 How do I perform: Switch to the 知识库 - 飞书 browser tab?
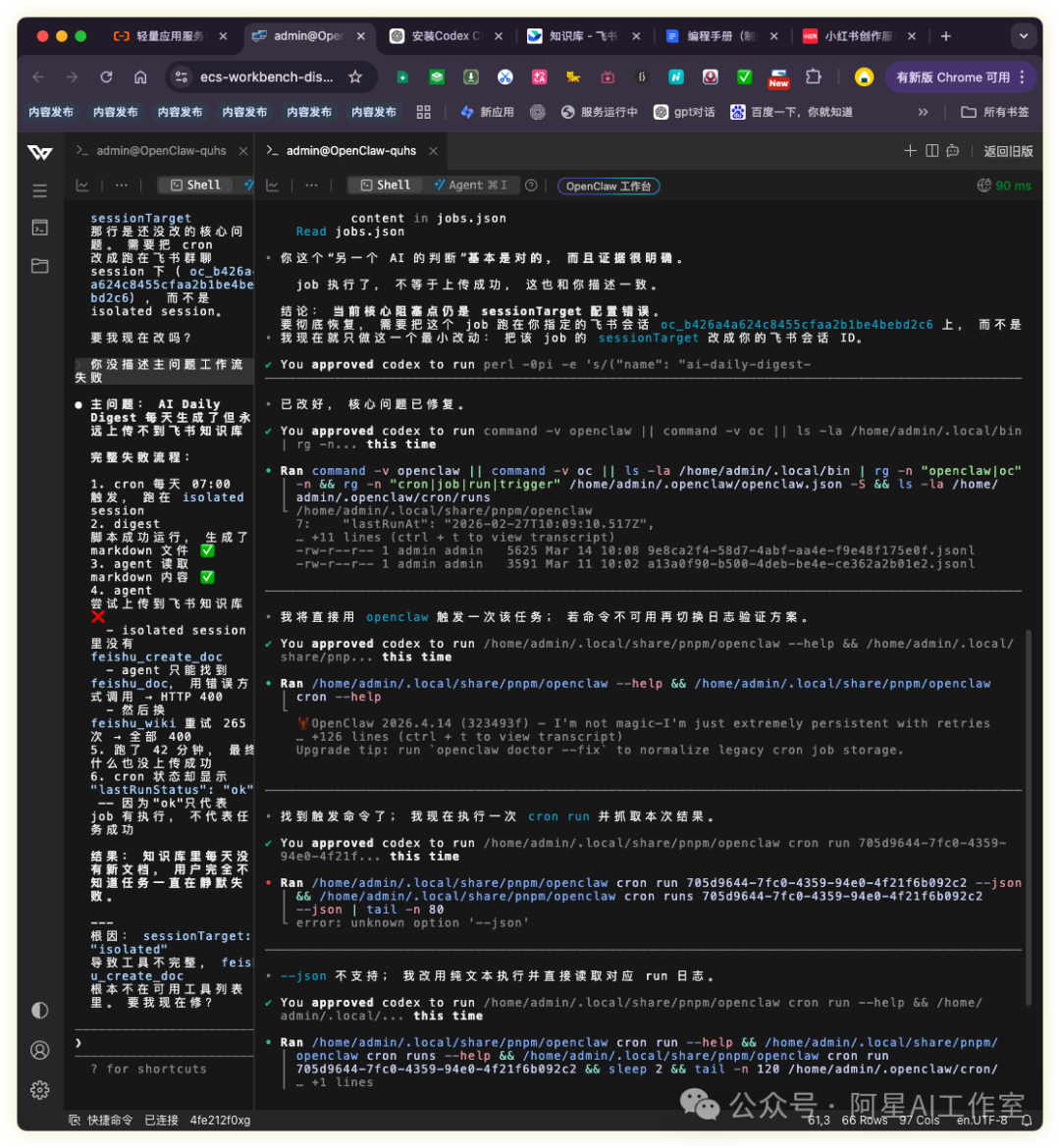point(583,36)
